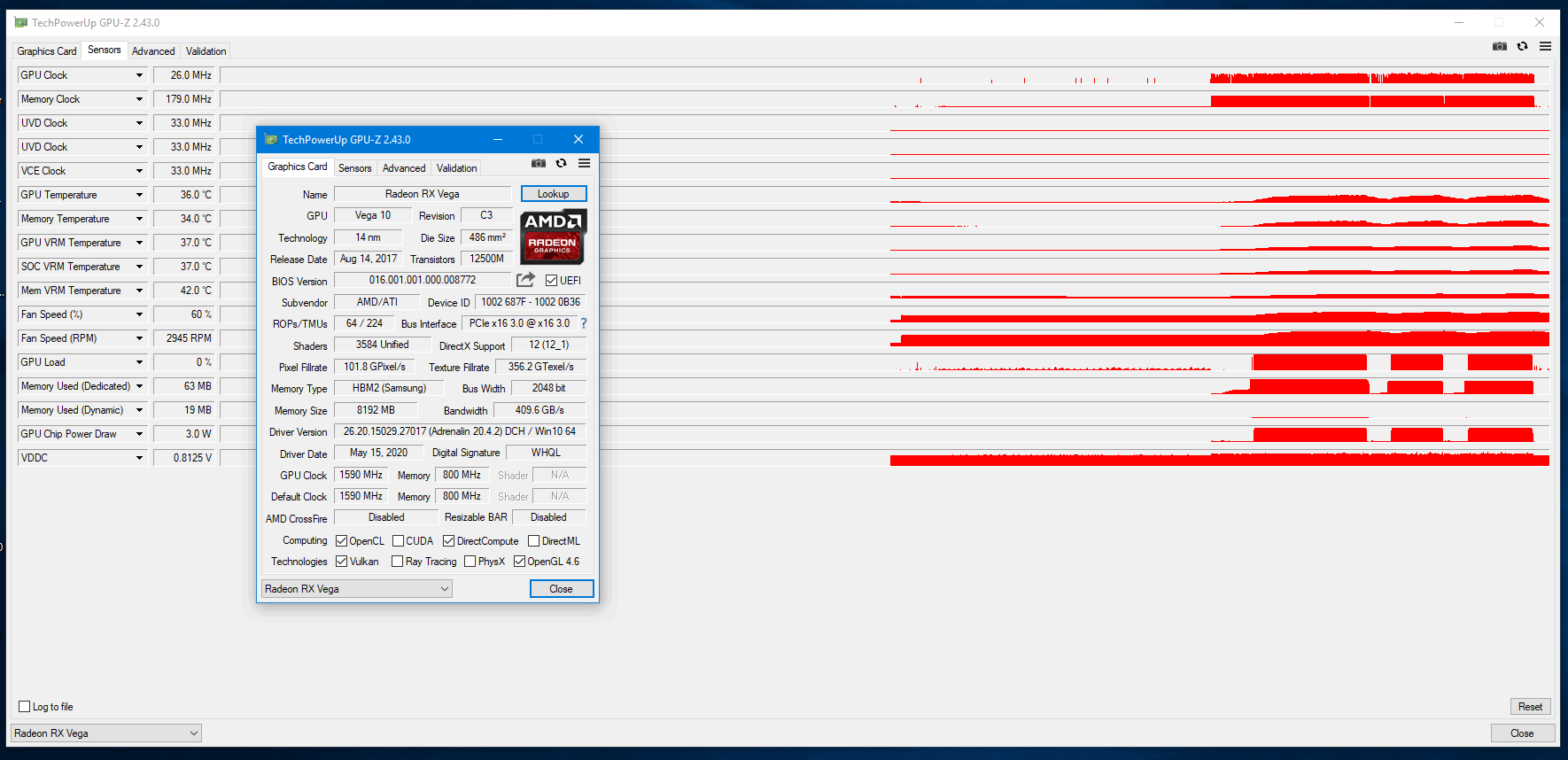
Task: Click the GPU Clock value 26.0 MHz
Action: [x=183, y=75]
